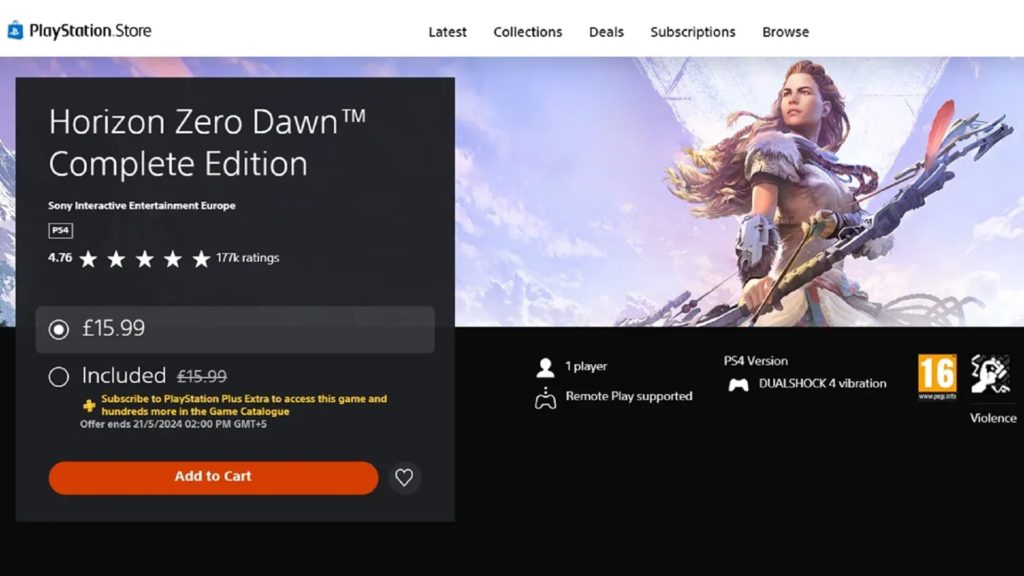Click the PlayStation Store bag logo
1024x576 pixels.
click(x=17, y=30)
